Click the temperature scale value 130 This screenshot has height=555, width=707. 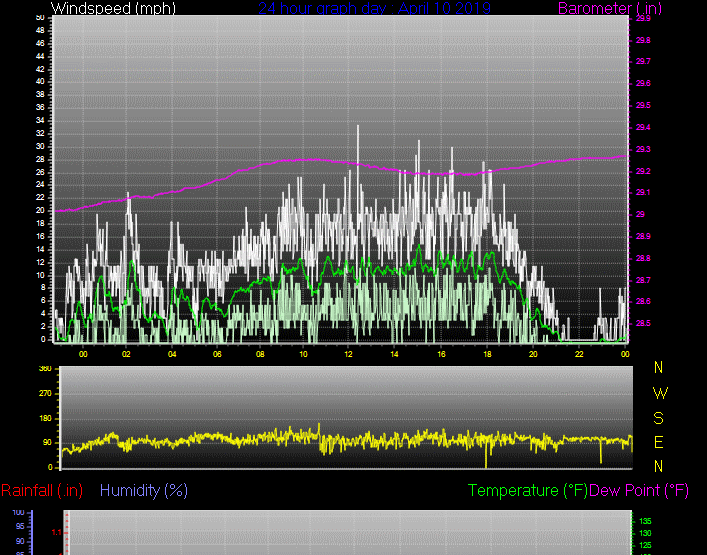(645, 533)
